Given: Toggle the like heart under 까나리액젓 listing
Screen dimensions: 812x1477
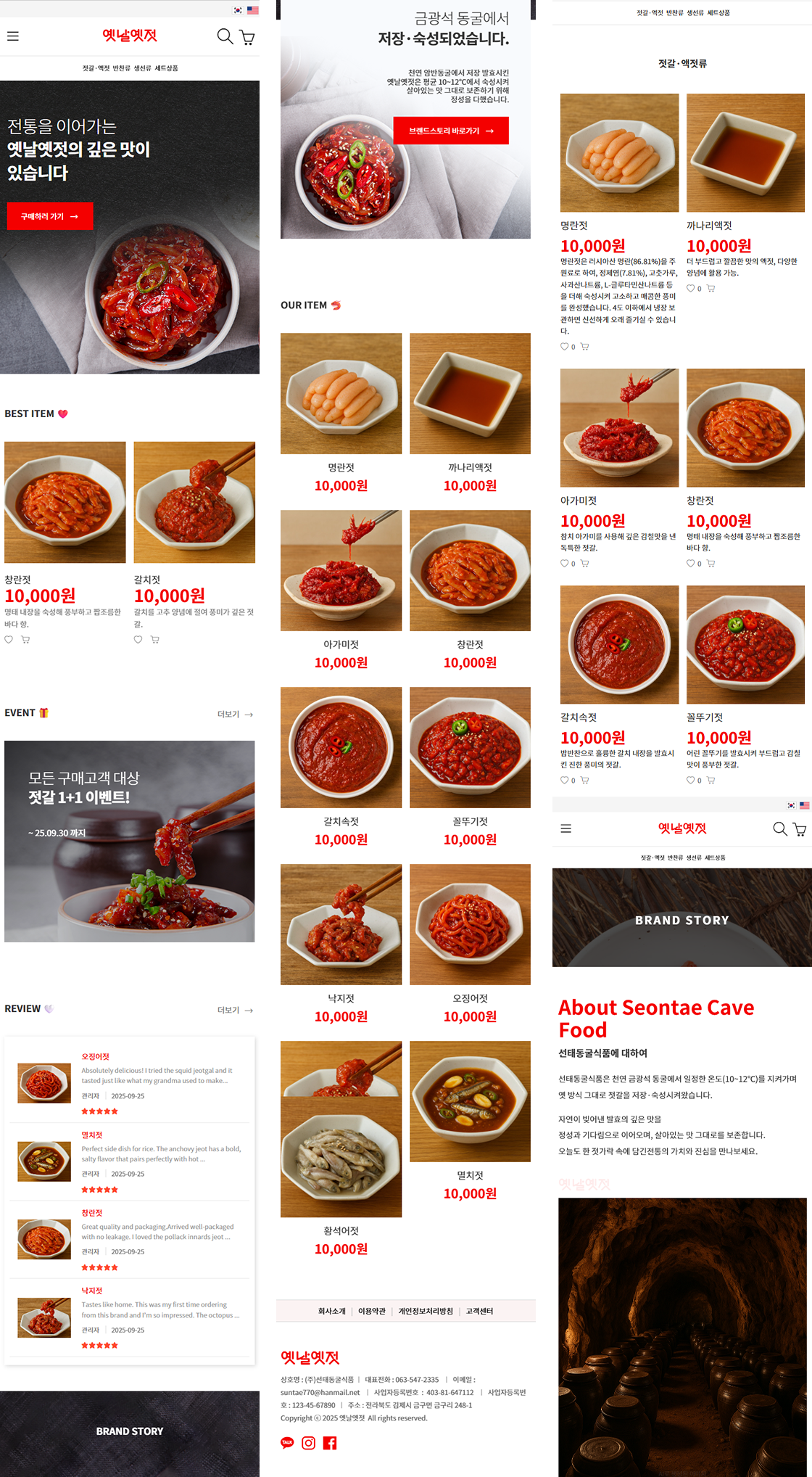Looking at the screenshot, I should coord(691,289).
